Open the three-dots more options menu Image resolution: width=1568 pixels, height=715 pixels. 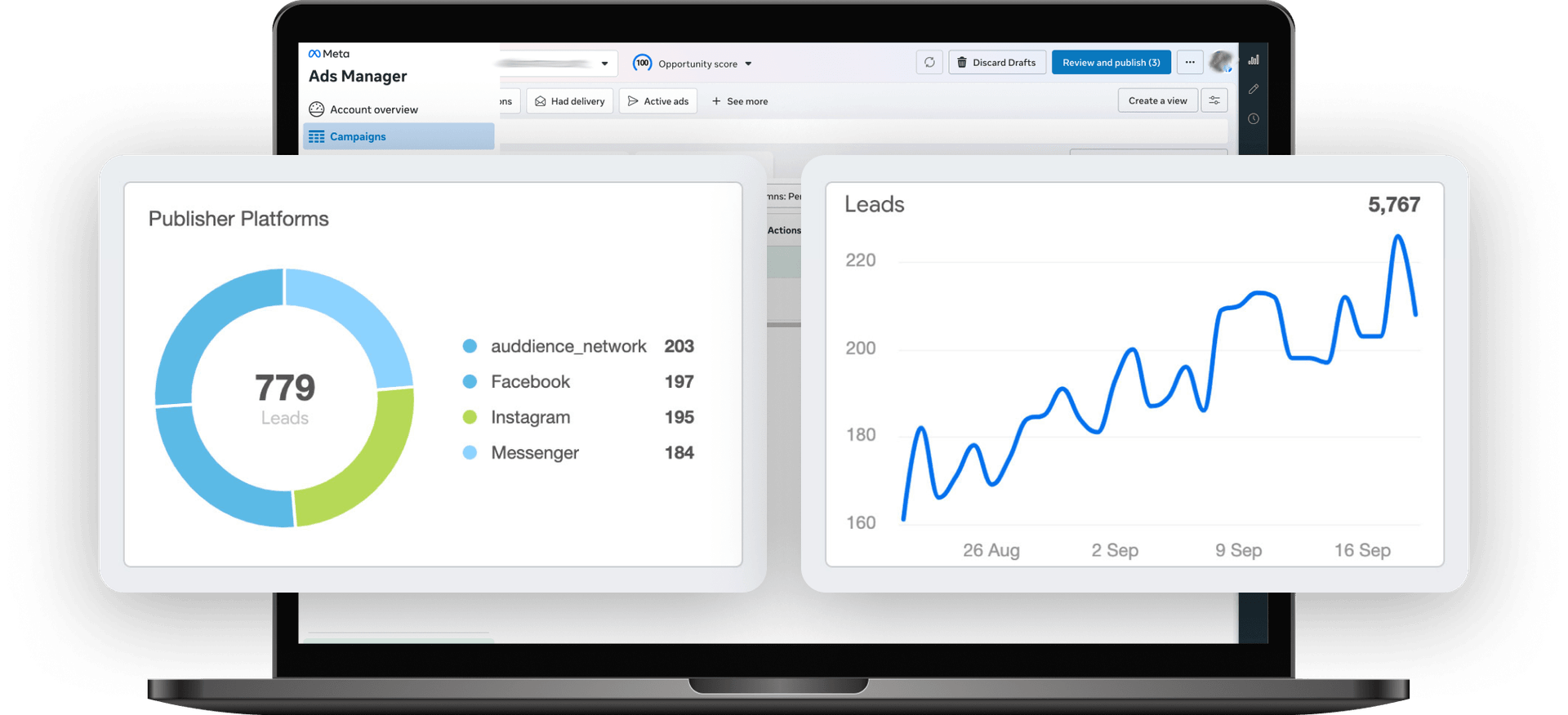point(1190,62)
